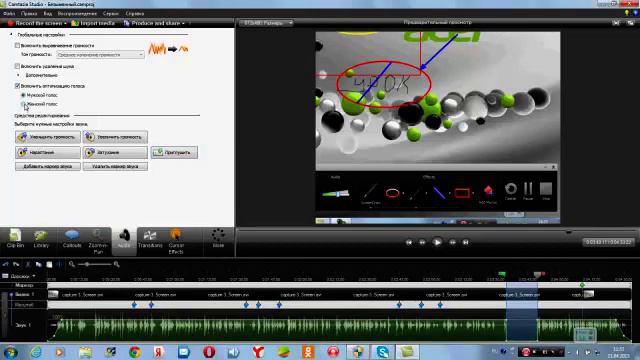
Task: Click the timeline Cut (scissors) icon
Action: pos(28,264)
